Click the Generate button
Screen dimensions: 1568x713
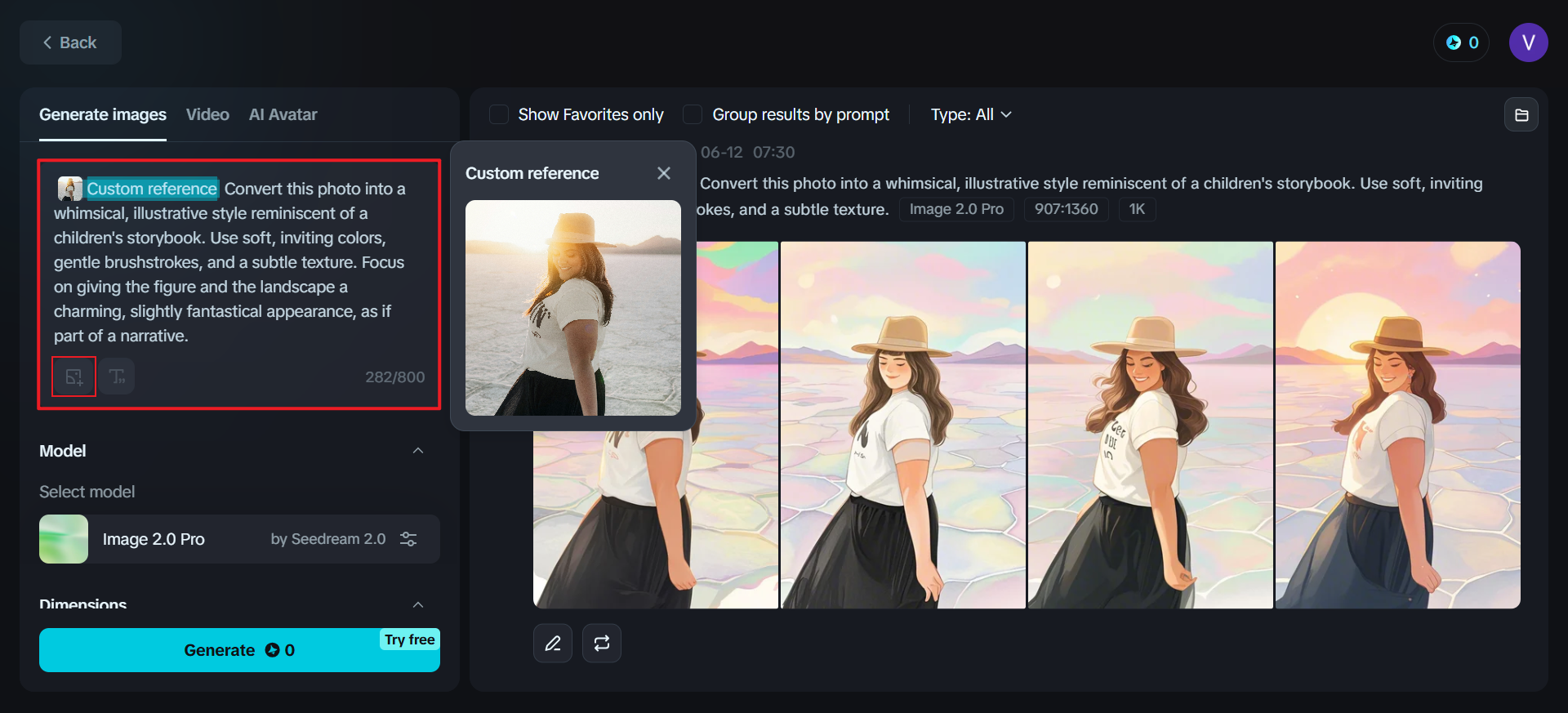pyautogui.click(x=239, y=650)
